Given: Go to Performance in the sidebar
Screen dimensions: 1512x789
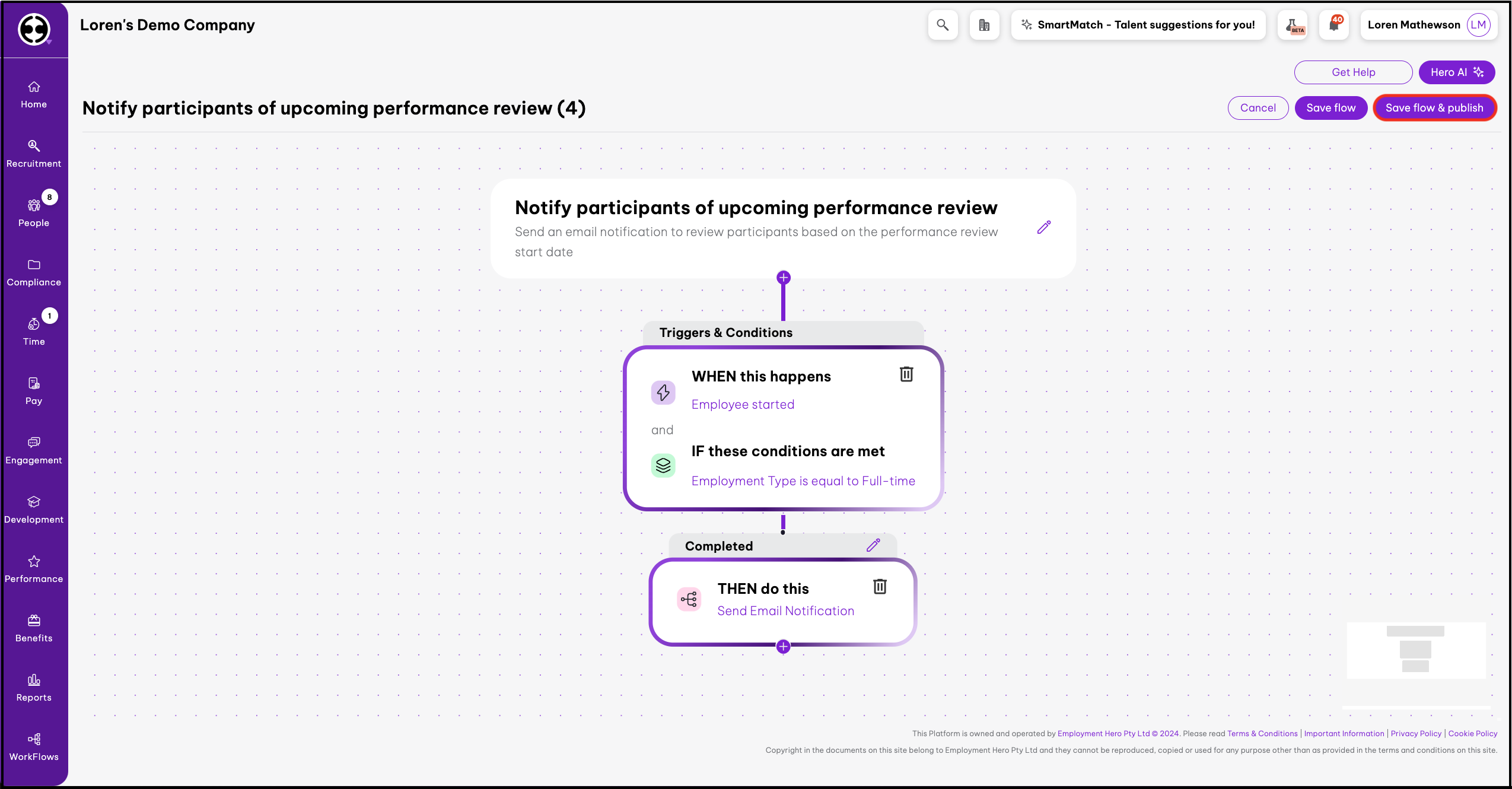Looking at the screenshot, I should [x=34, y=568].
